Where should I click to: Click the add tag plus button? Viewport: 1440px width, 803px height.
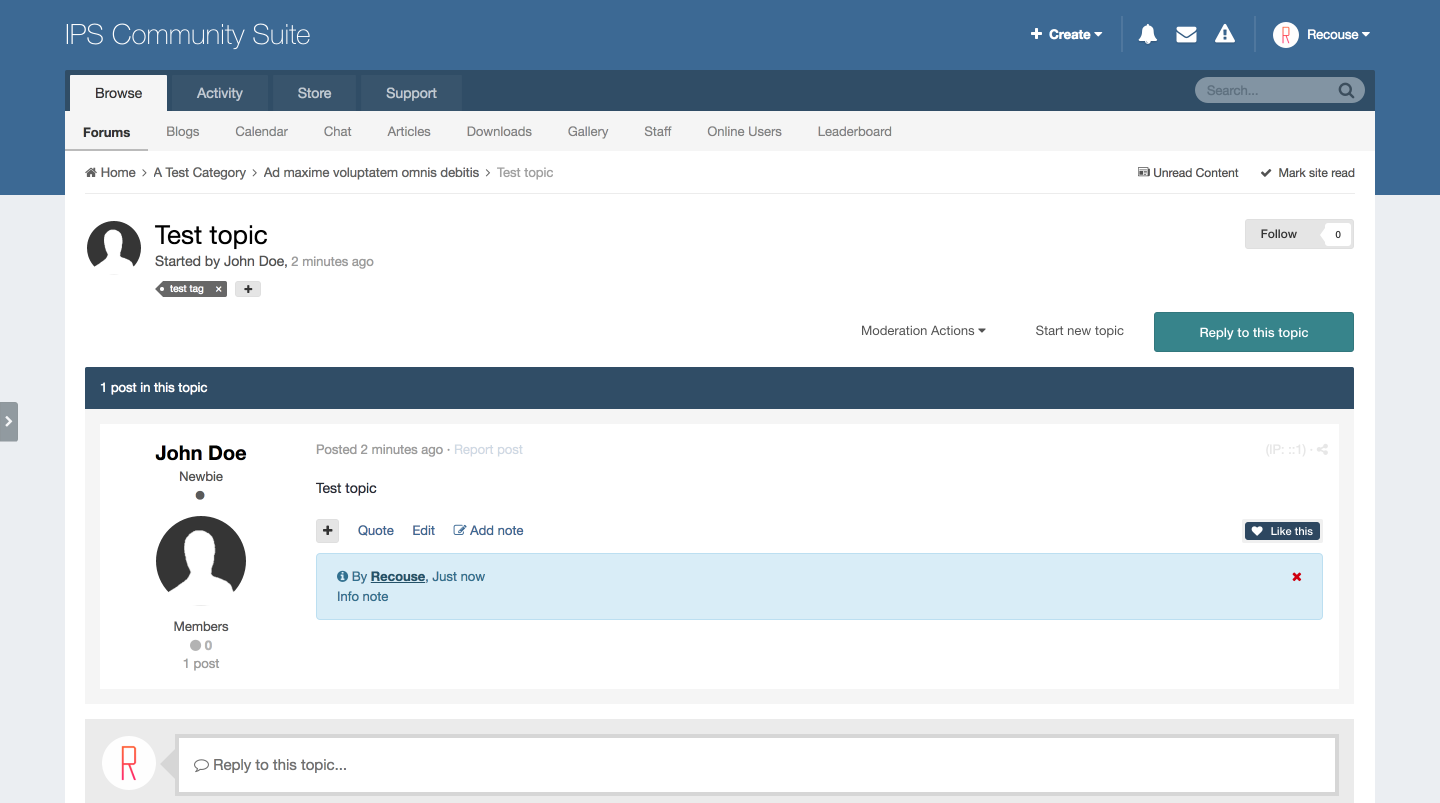click(x=248, y=289)
